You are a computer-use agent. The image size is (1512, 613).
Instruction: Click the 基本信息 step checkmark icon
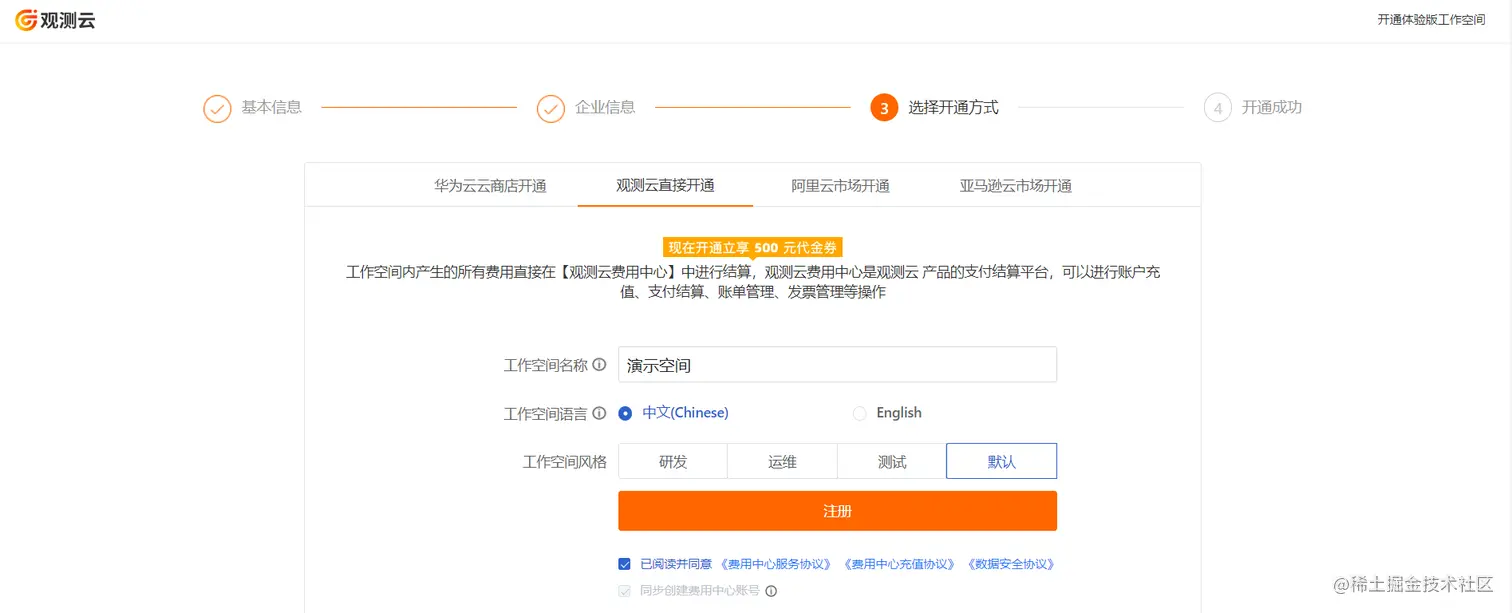coord(217,108)
